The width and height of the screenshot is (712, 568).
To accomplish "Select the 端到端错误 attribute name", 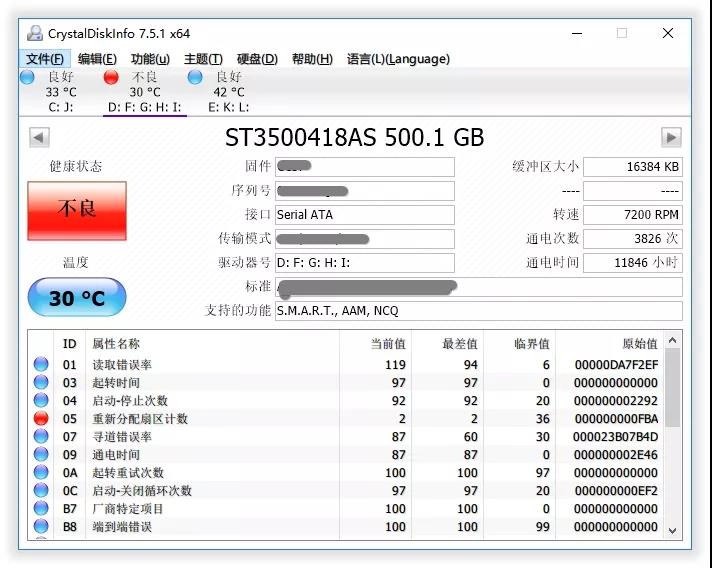I will pos(122,527).
